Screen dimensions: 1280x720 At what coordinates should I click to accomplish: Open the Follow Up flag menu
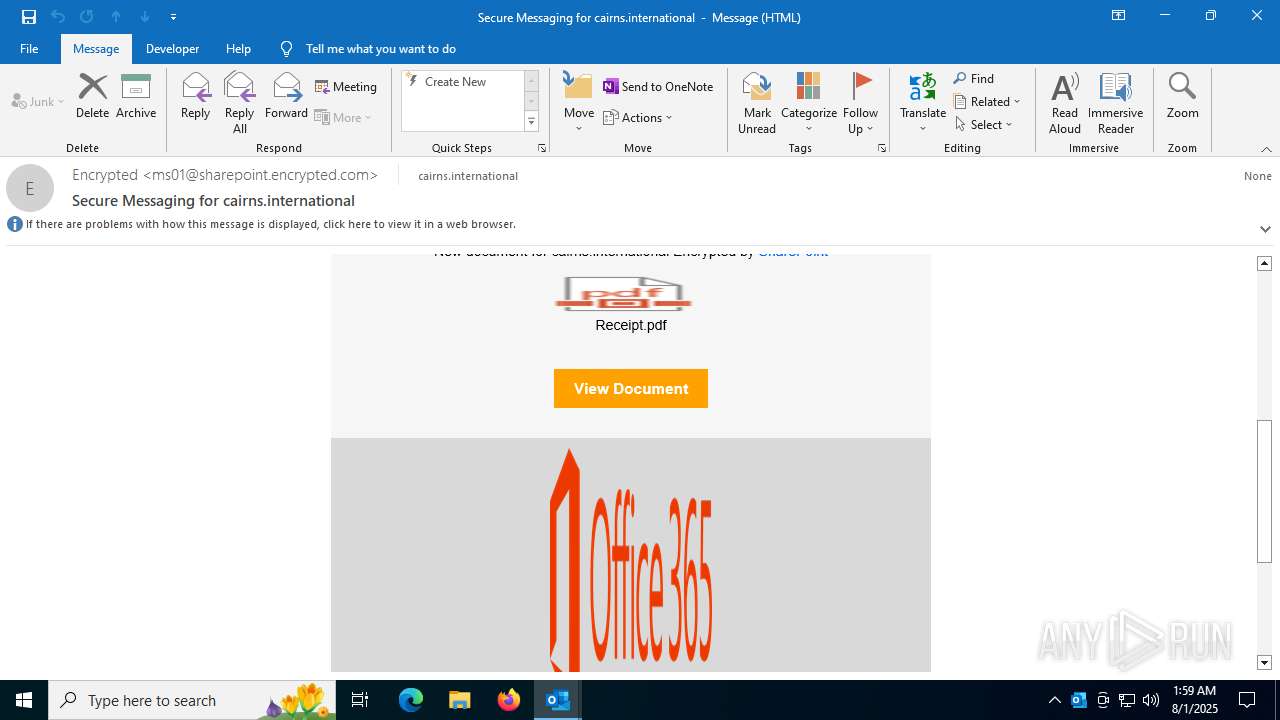pyautogui.click(x=860, y=103)
